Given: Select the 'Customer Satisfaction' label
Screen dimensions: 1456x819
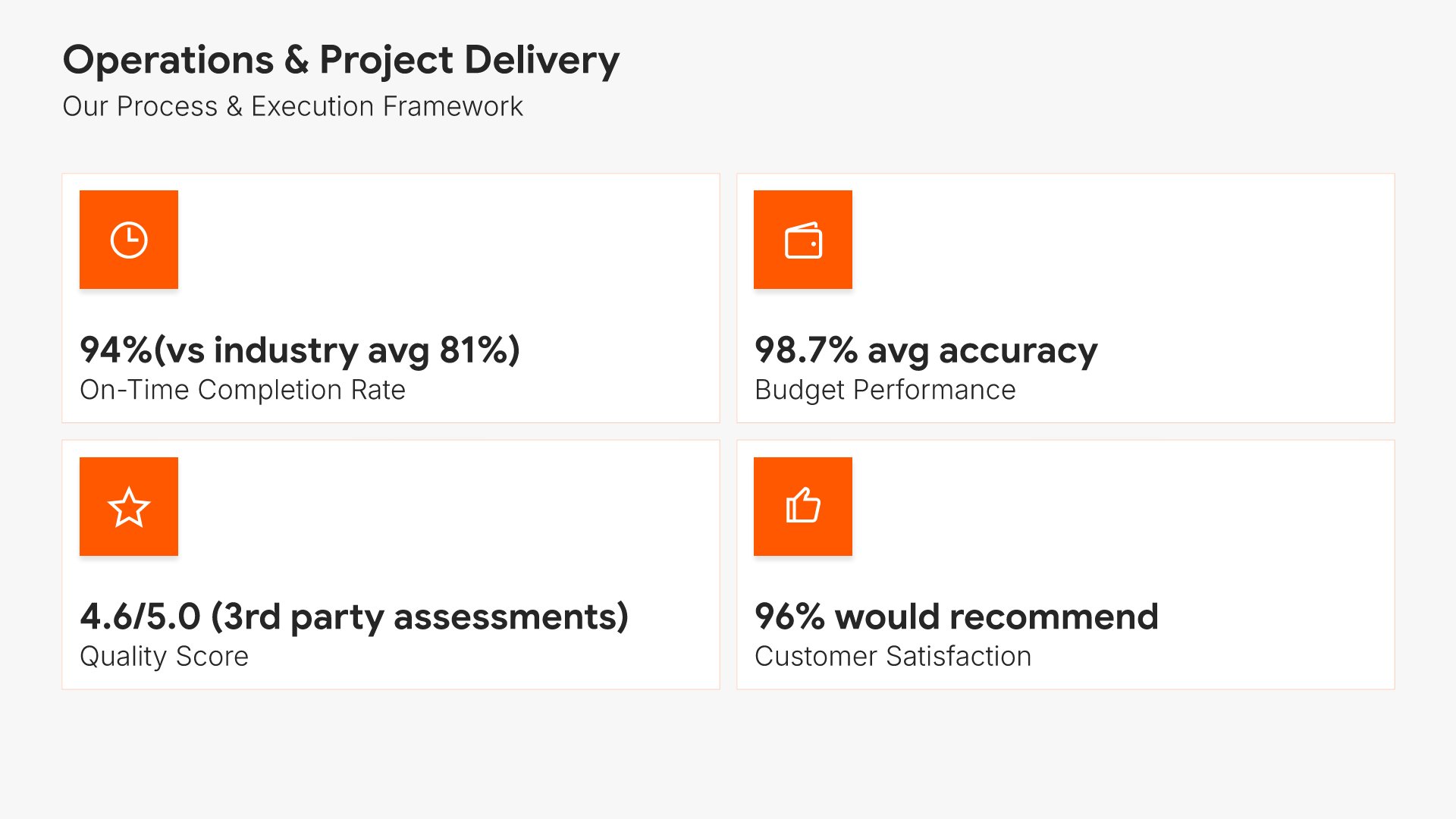Looking at the screenshot, I should pyautogui.click(x=893, y=656).
